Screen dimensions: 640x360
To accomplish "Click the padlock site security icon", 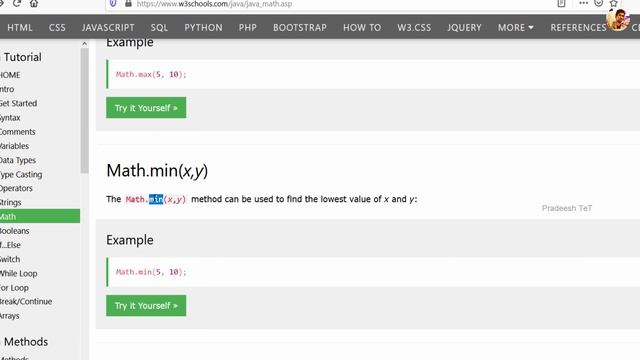I will [129, 3].
